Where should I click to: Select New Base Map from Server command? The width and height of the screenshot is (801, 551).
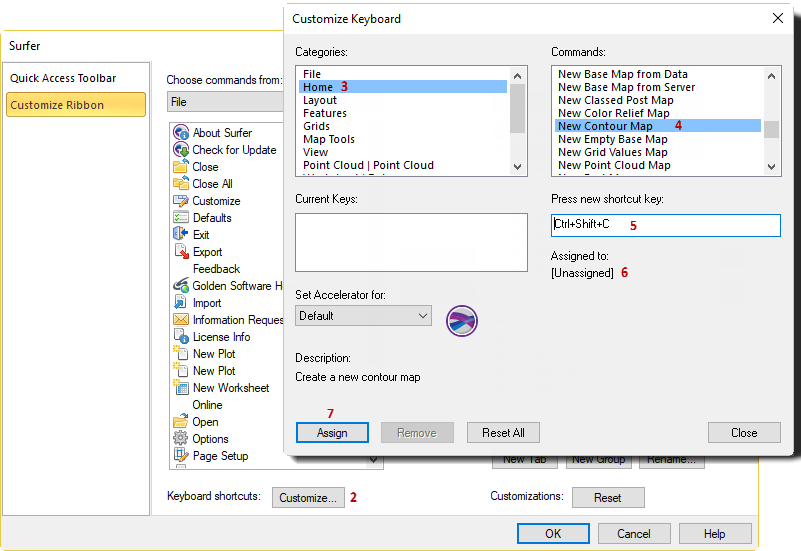point(658,87)
